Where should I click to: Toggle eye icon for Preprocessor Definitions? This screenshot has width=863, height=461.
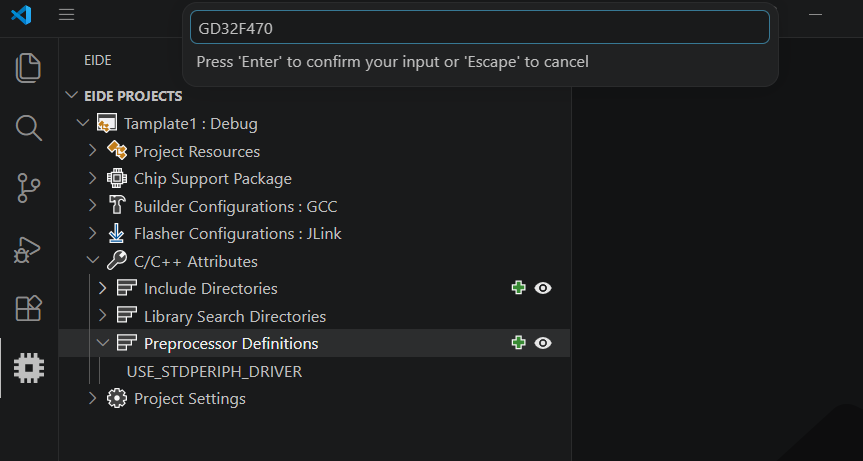pos(543,343)
